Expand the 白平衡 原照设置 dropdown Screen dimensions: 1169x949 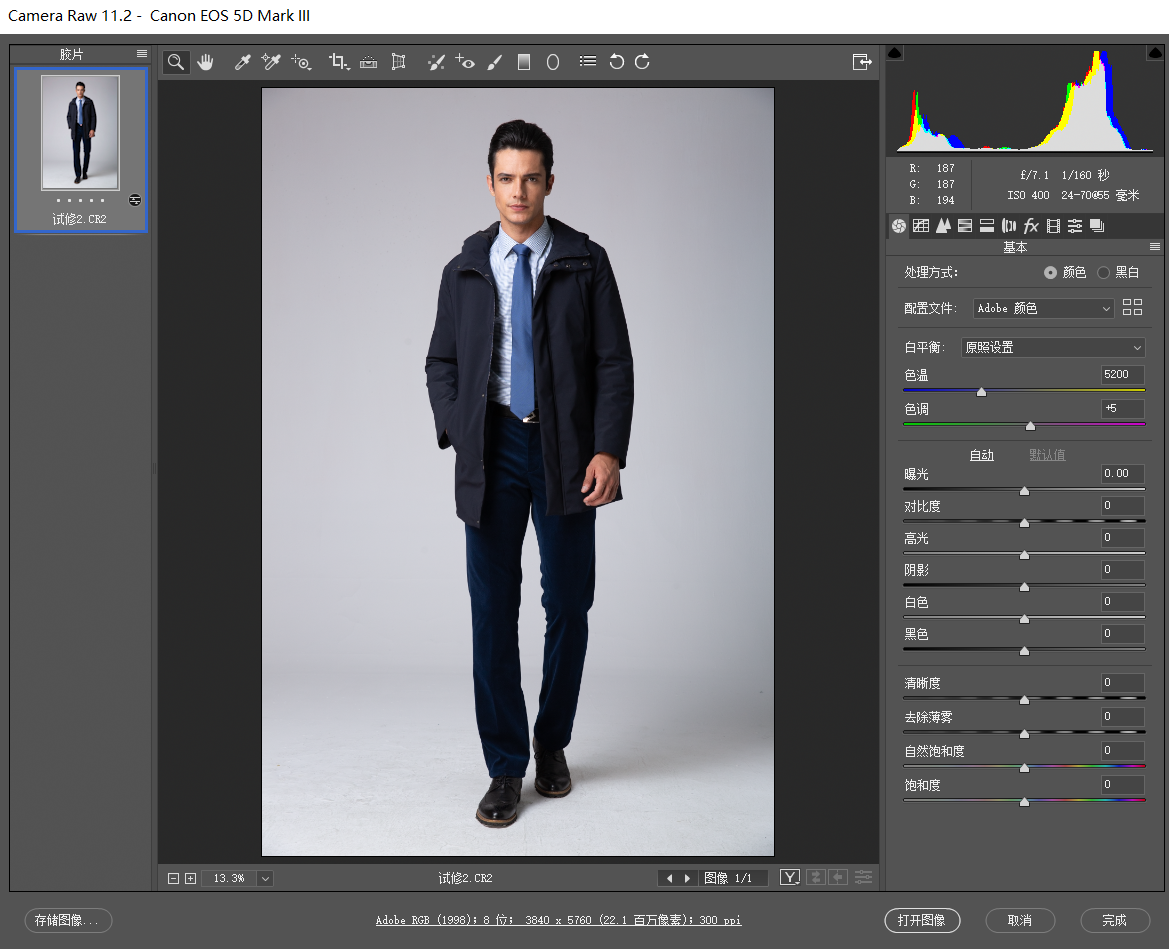coord(1053,347)
